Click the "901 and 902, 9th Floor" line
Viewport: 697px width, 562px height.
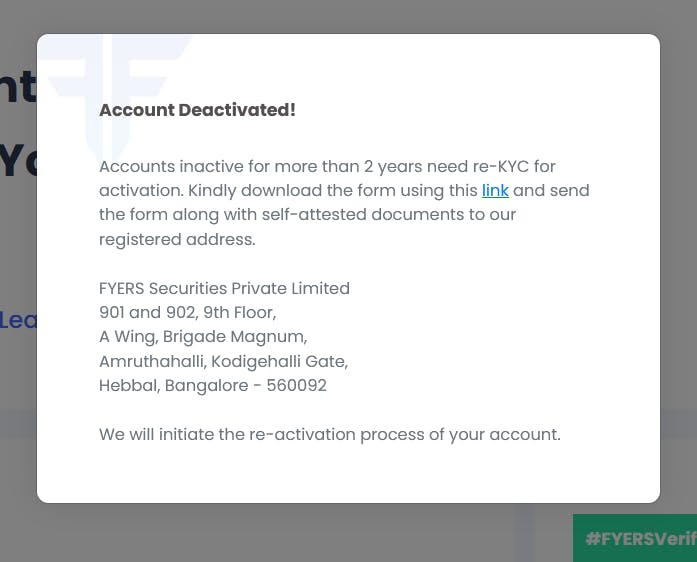point(187,312)
